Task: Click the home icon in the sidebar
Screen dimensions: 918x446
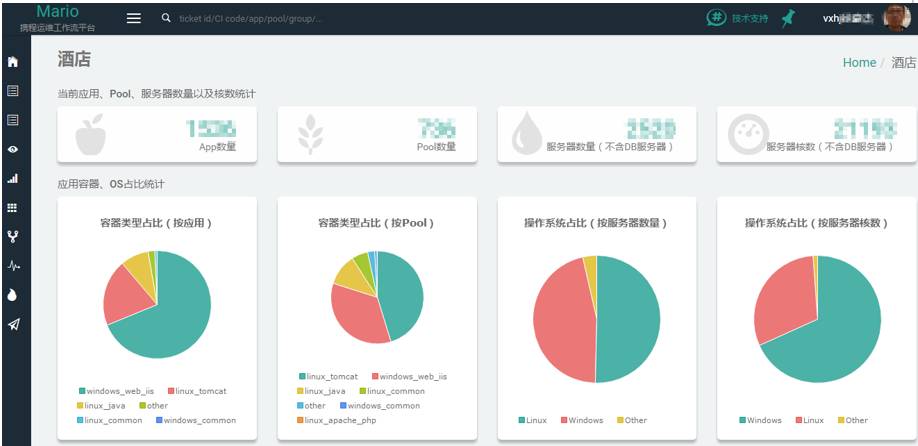Action: [x=13, y=61]
